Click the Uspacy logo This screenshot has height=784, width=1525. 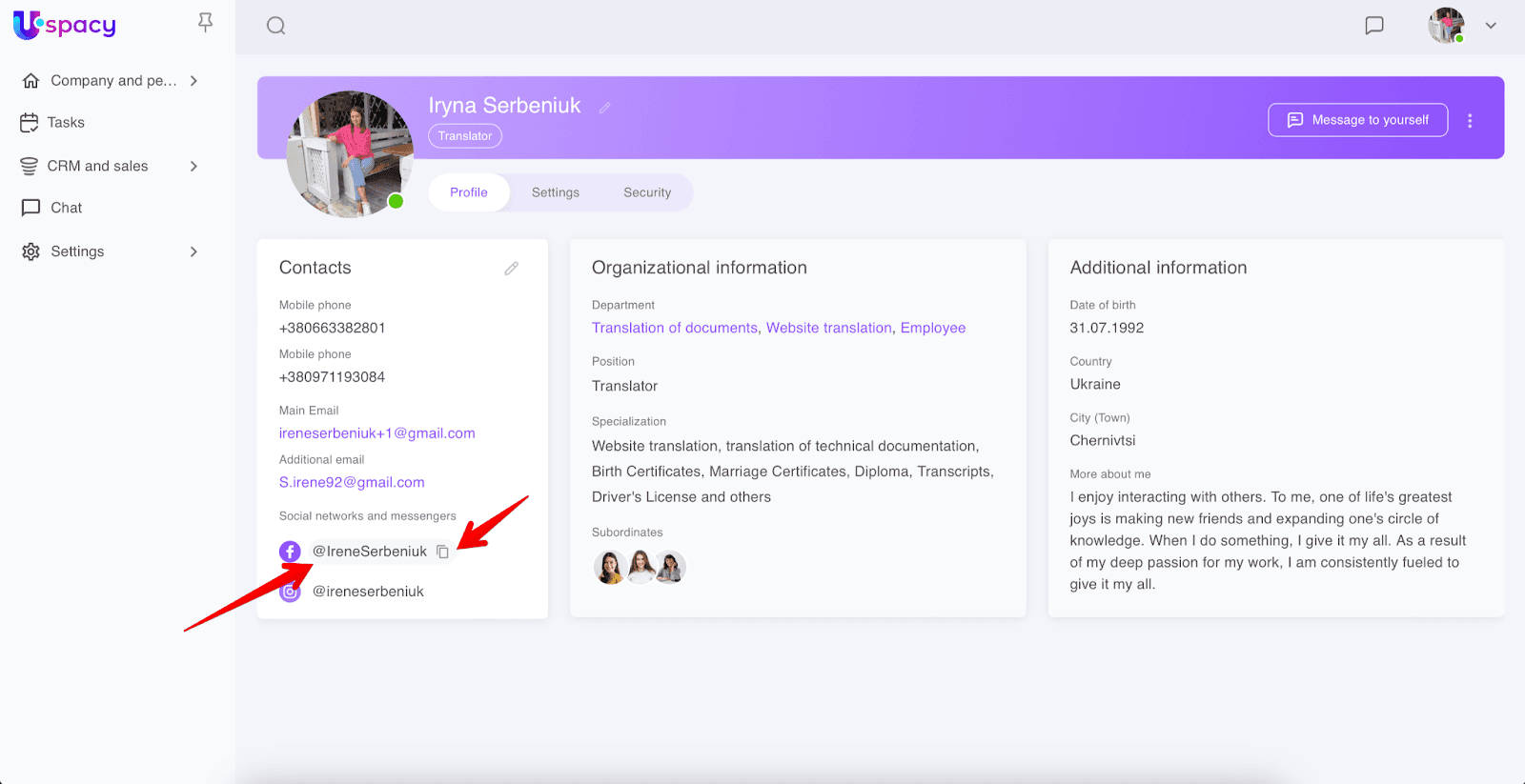pos(65,25)
